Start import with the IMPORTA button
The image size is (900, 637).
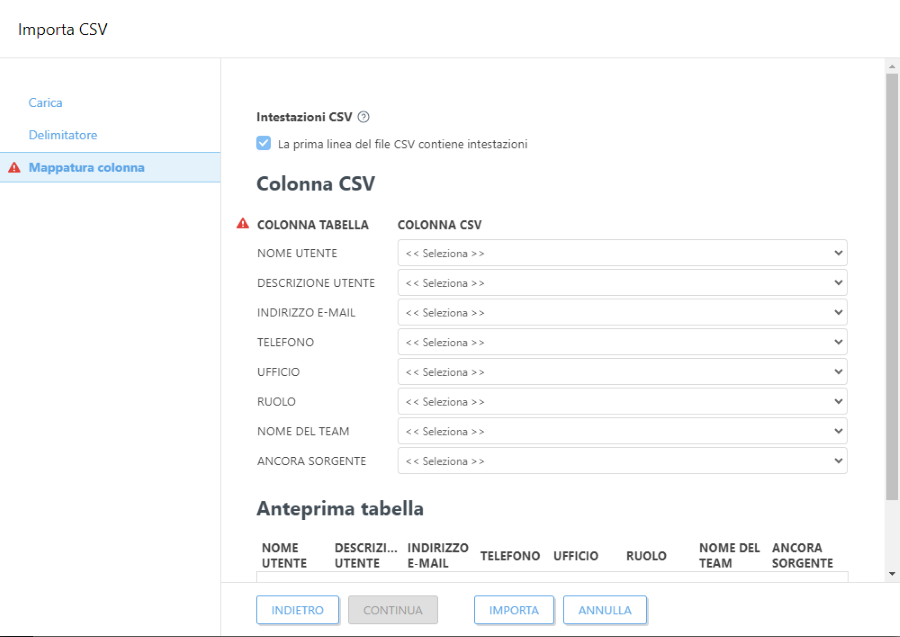point(513,609)
